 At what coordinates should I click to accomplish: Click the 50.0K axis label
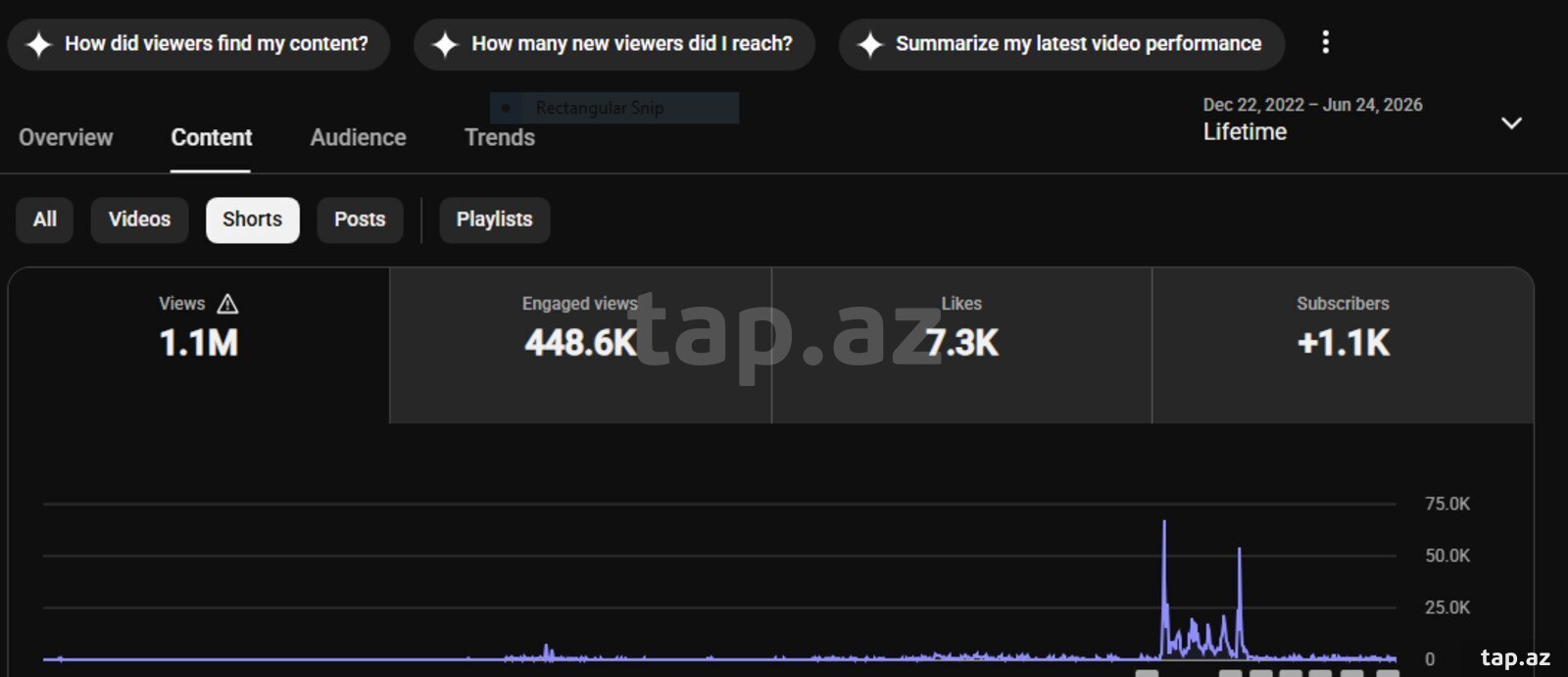pos(1447,556)
